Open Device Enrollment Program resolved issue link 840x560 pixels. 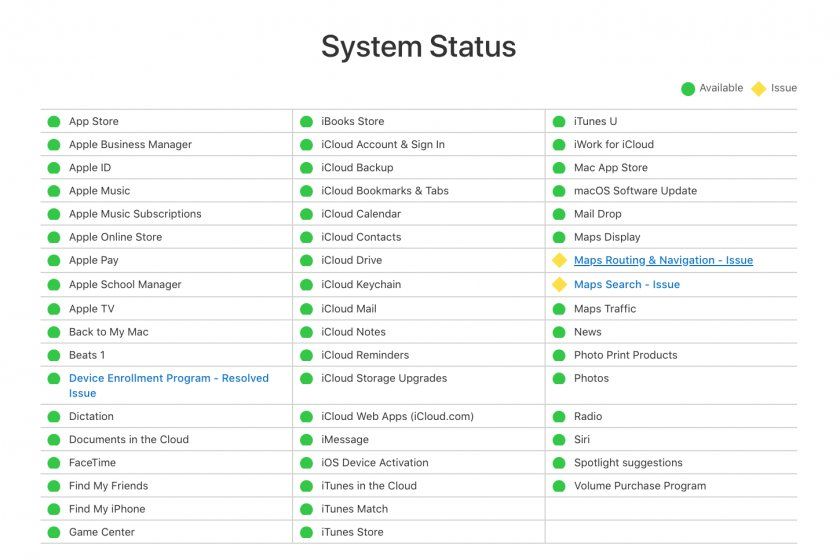(169, 385)
